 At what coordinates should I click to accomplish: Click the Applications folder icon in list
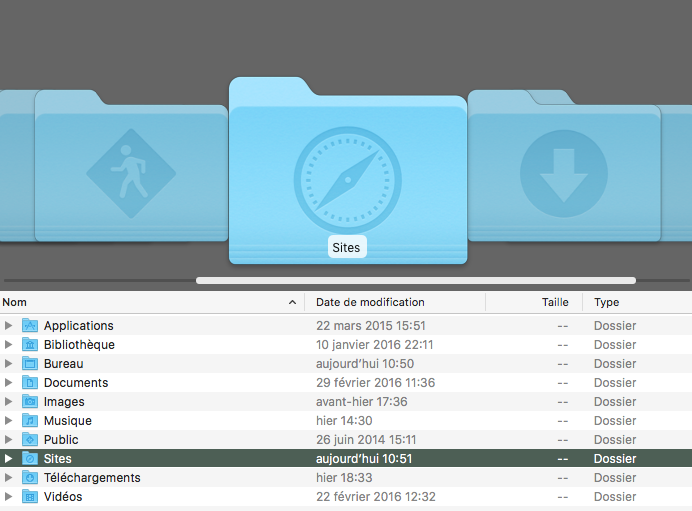30,326
